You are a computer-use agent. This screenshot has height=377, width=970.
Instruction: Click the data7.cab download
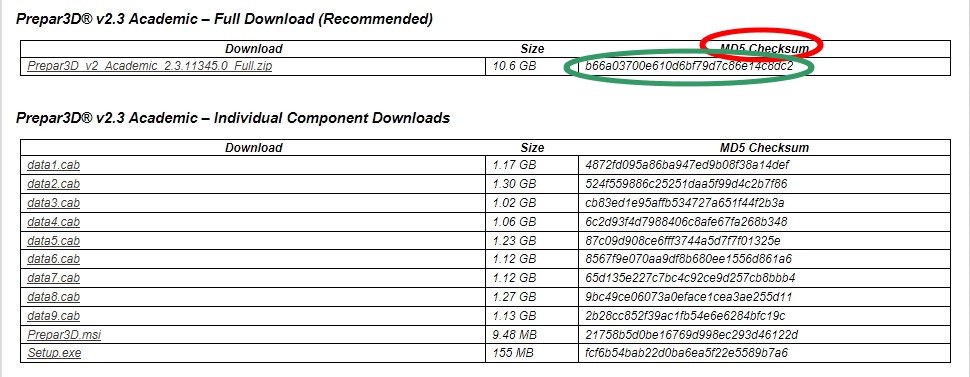(x=53, y=278)
